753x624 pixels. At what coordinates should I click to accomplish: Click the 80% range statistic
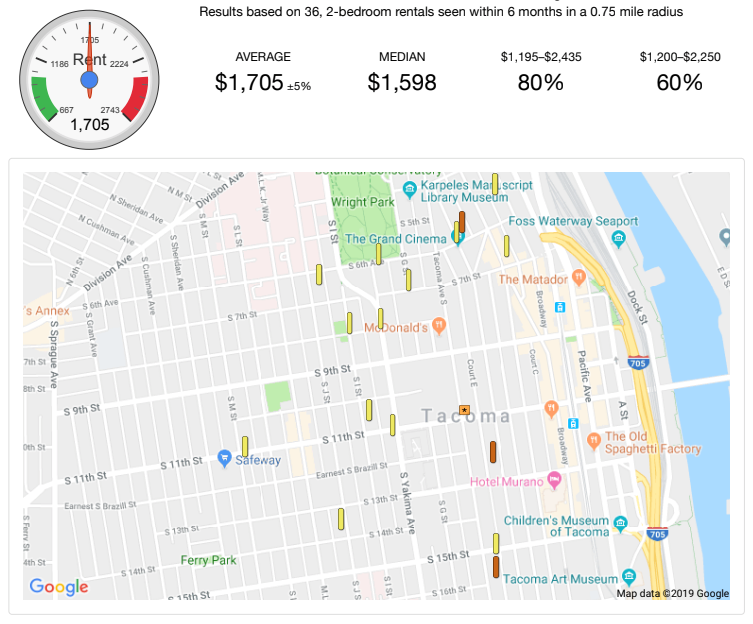(x=541, y=83)
